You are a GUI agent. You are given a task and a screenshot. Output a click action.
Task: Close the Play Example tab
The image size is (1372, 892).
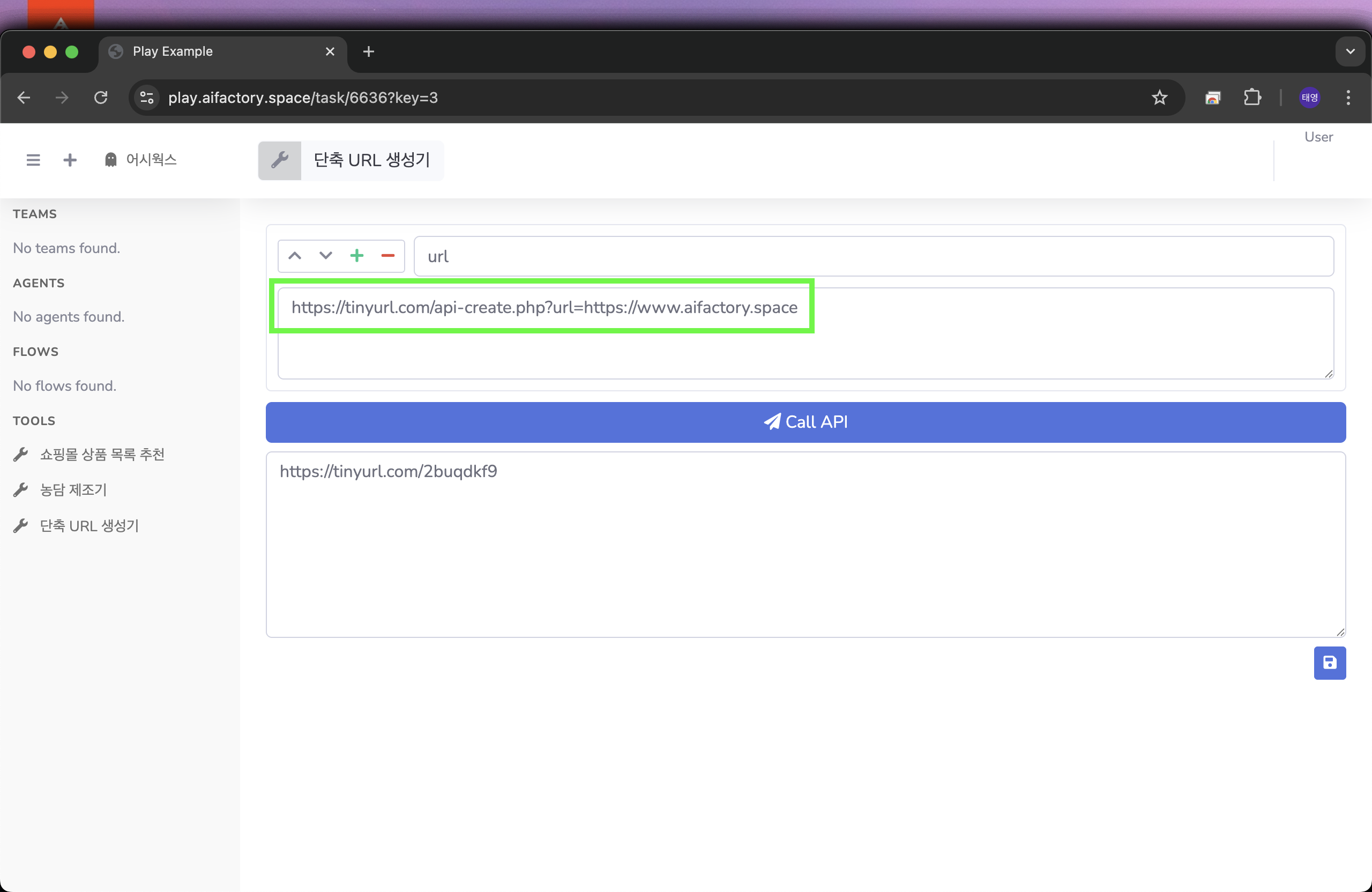coord(330,51)
